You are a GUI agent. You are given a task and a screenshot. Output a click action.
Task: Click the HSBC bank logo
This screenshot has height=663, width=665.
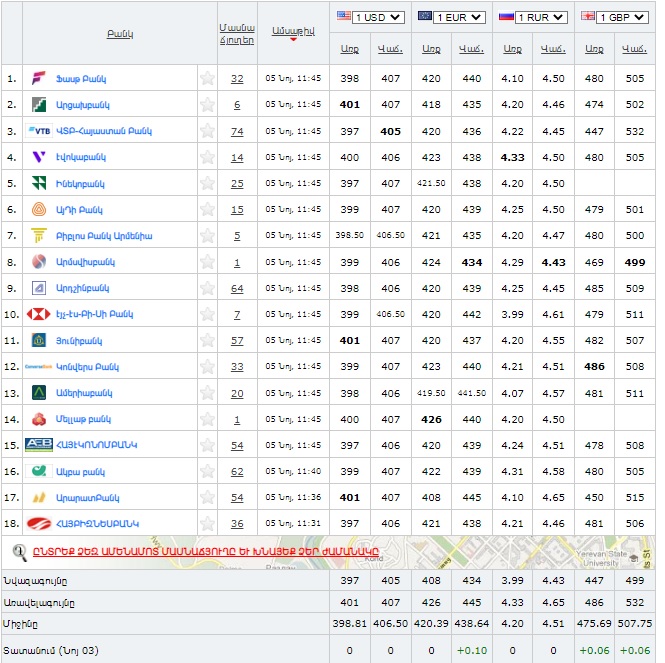point(39,314)
